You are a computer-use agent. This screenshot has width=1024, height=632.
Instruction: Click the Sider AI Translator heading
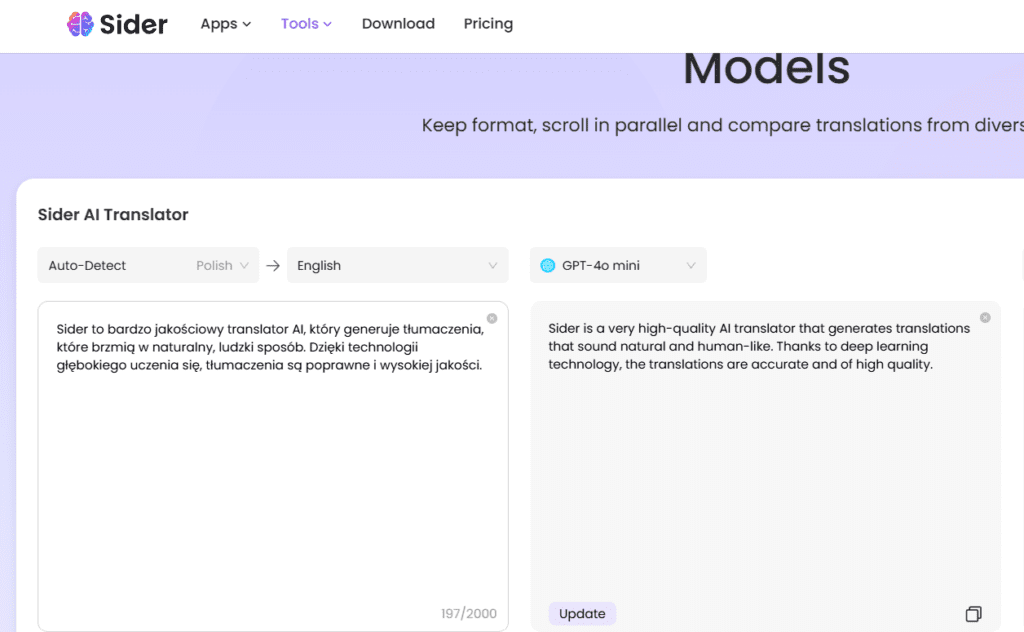point(113,214)
